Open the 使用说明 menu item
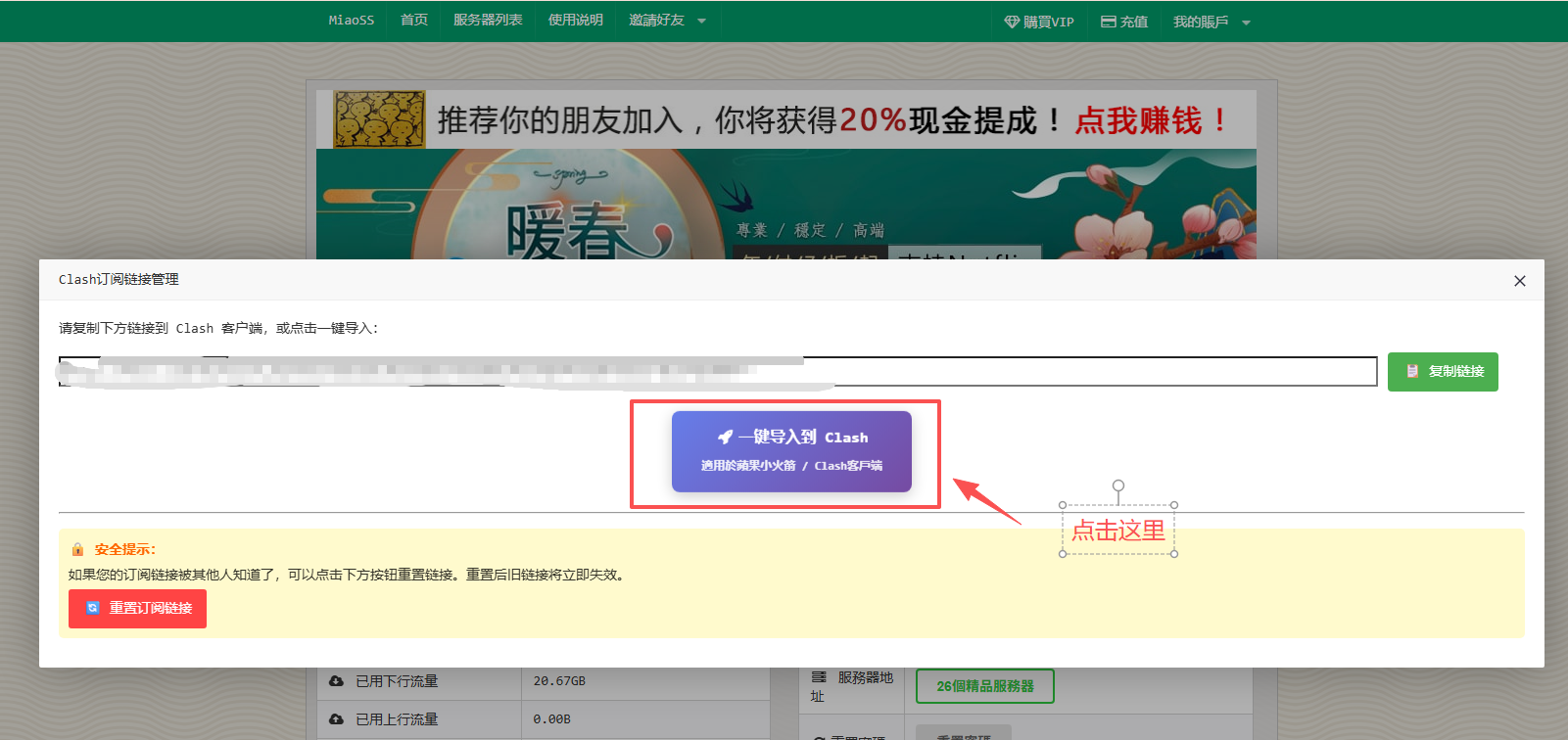Viewport: 1568px width, 740px height. point(575,21)
